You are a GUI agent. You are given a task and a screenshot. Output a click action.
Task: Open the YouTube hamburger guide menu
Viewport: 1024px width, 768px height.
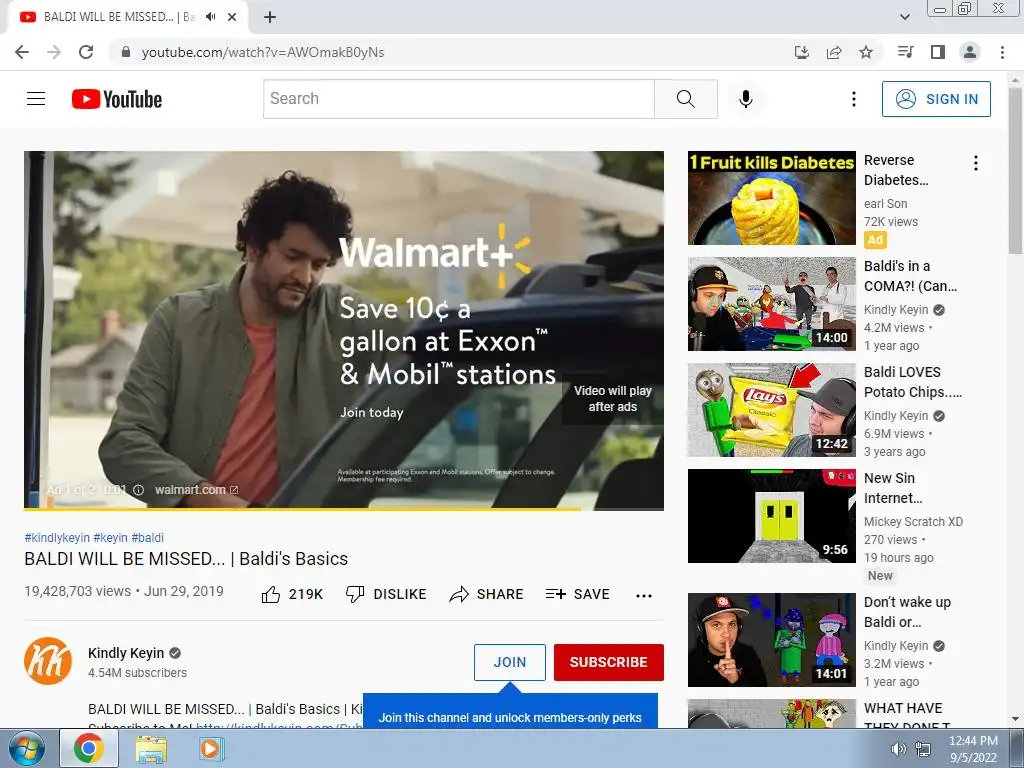coord(36,99)
